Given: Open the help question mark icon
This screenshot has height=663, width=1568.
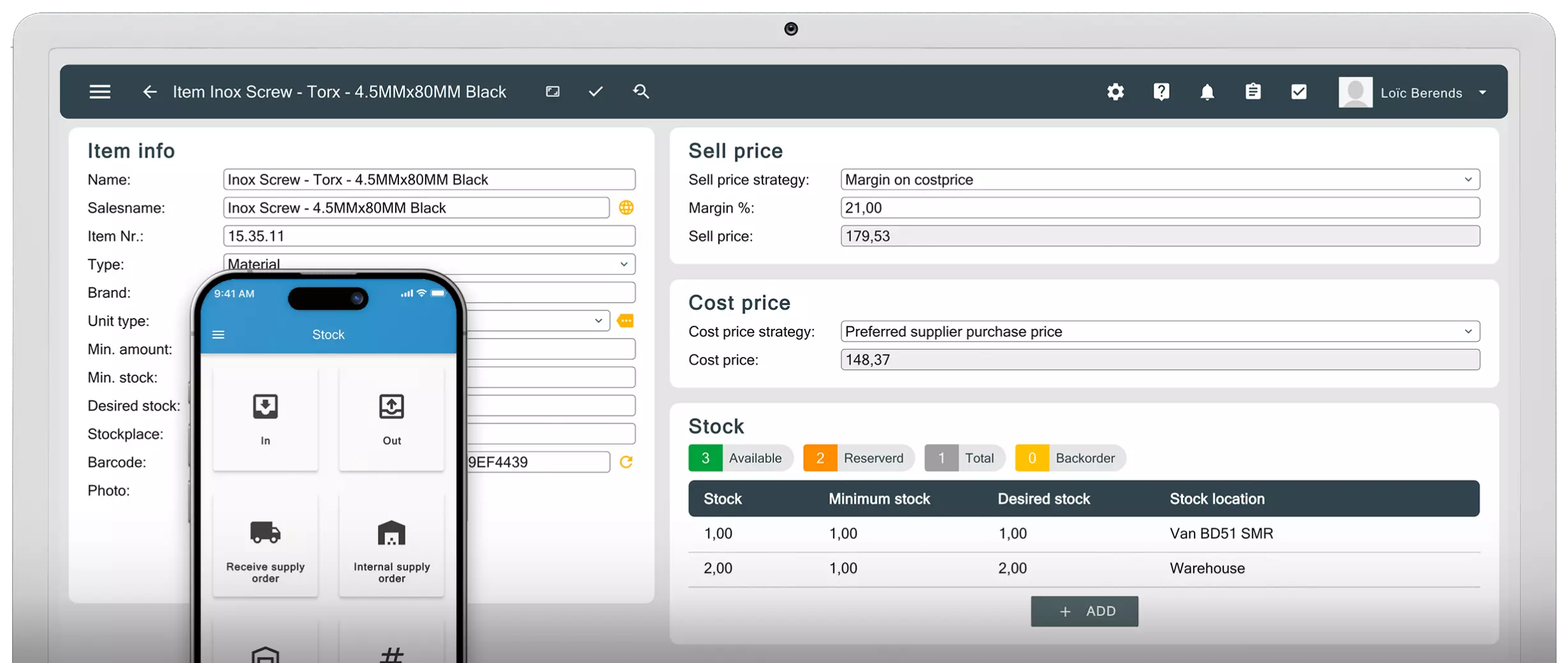Looking at the screenshot, I should click(x=1161, y=92).
